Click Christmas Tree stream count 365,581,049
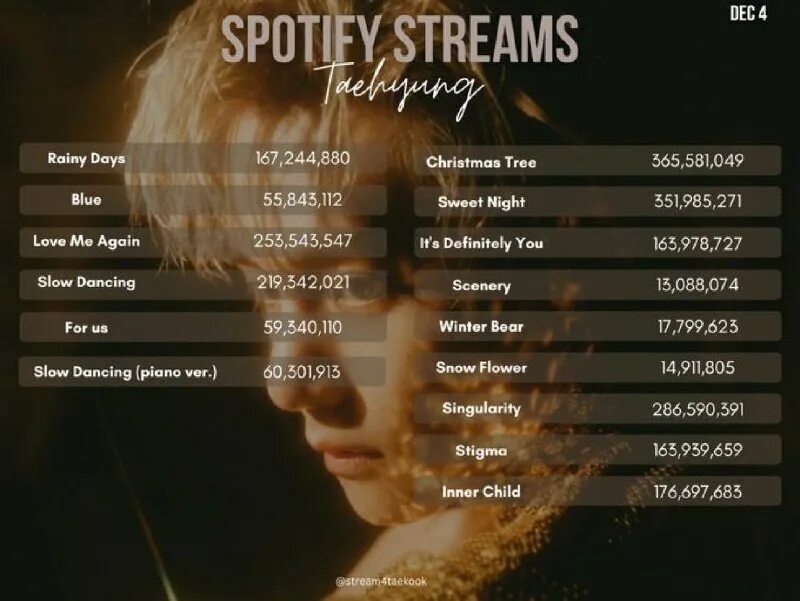Screen dimensions: 800x601 coord(697,161)
